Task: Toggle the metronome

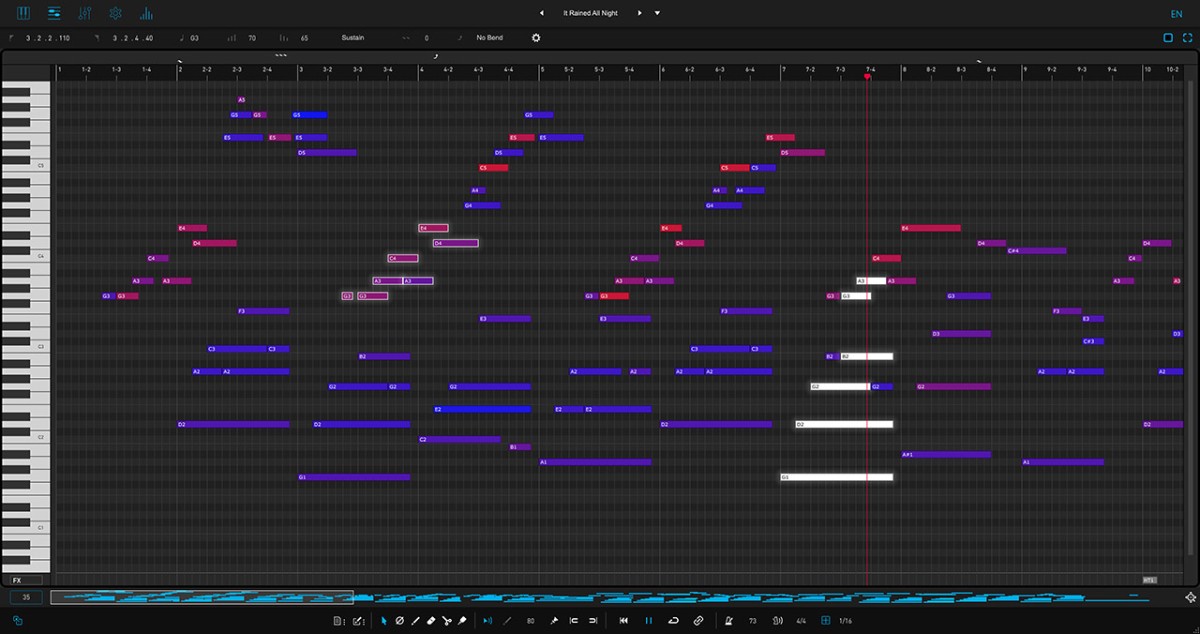Action: point(727,621)
